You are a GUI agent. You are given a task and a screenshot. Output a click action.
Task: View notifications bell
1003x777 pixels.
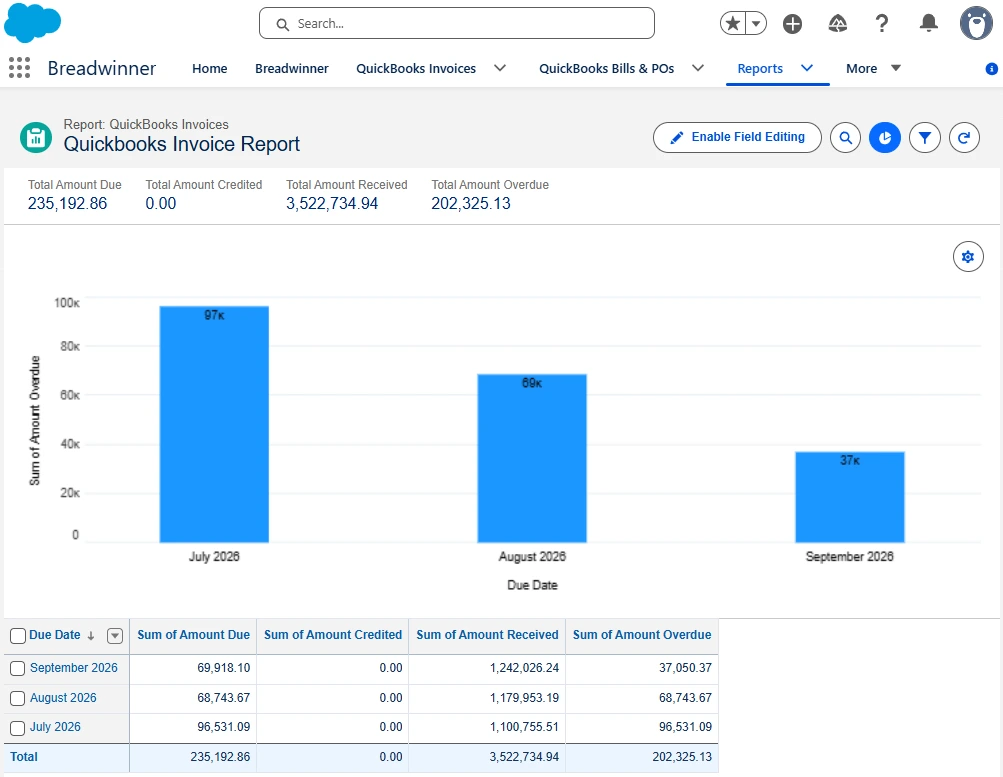tap(928, 24)
